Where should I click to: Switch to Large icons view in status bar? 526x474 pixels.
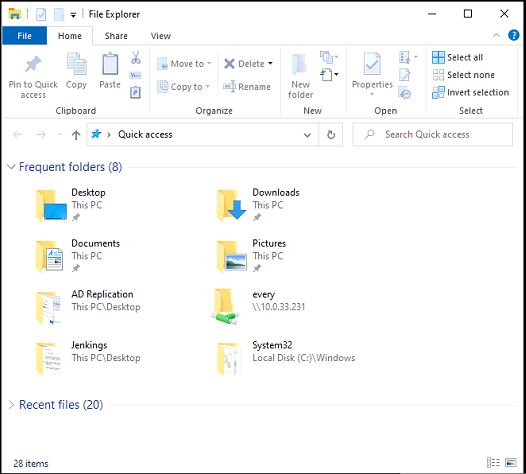511,463
